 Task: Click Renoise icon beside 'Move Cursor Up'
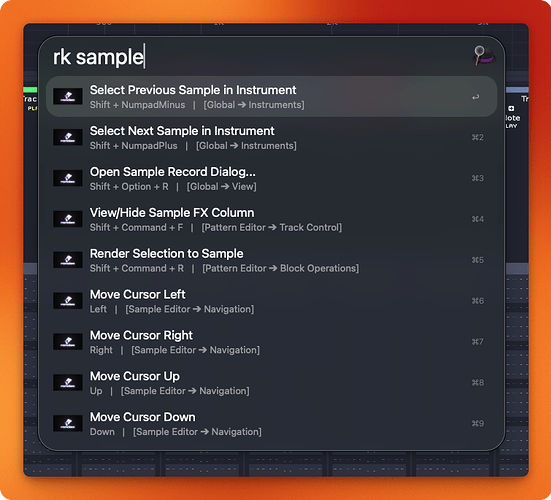point(68,382)
